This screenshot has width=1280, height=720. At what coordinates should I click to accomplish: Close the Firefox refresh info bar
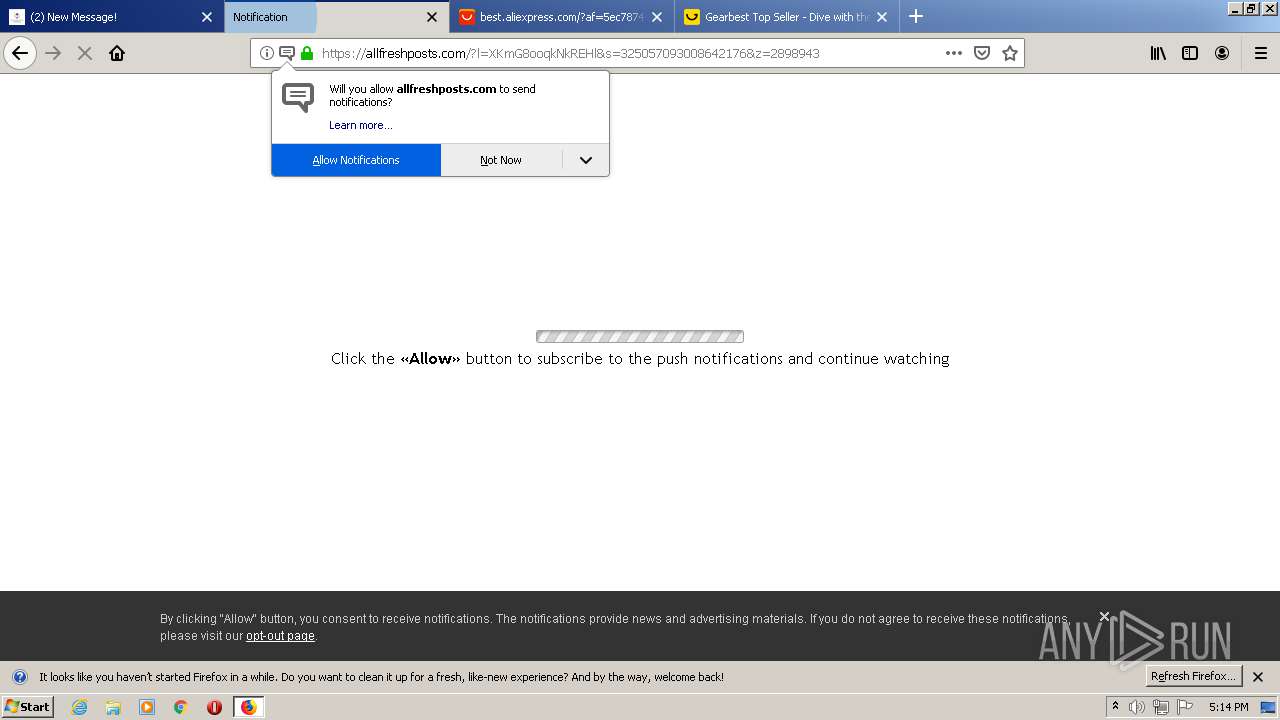pos(1258,677)
